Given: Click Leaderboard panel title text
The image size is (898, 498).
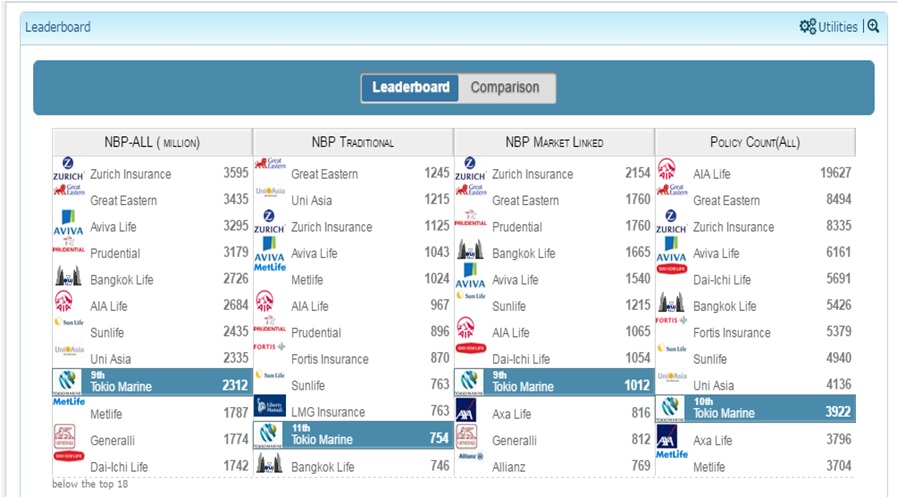Looking at the screenshot, I should click(57, 27).
